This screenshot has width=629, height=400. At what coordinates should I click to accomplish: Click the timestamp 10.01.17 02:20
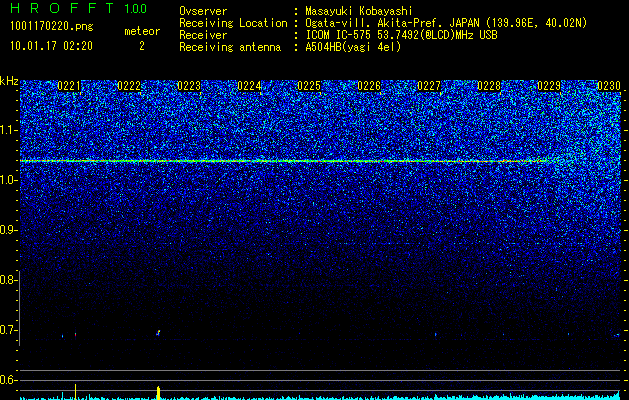pos(51,46)
